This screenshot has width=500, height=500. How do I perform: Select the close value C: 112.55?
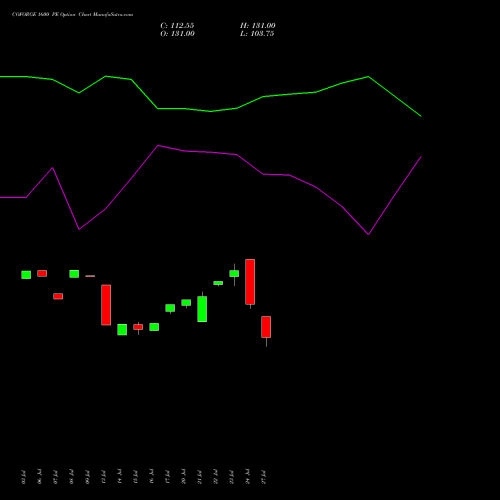coord(177,26)
